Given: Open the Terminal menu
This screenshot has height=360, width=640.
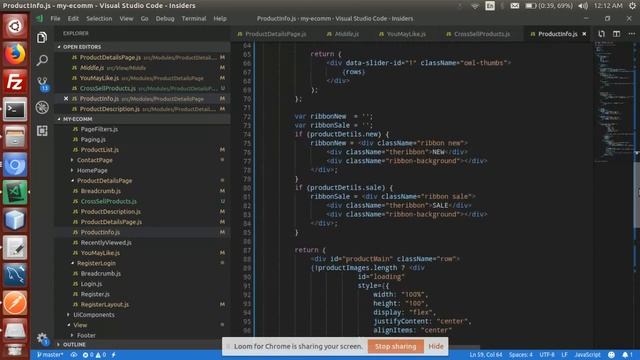Looking at the screenshot, I should click(194, 18).
